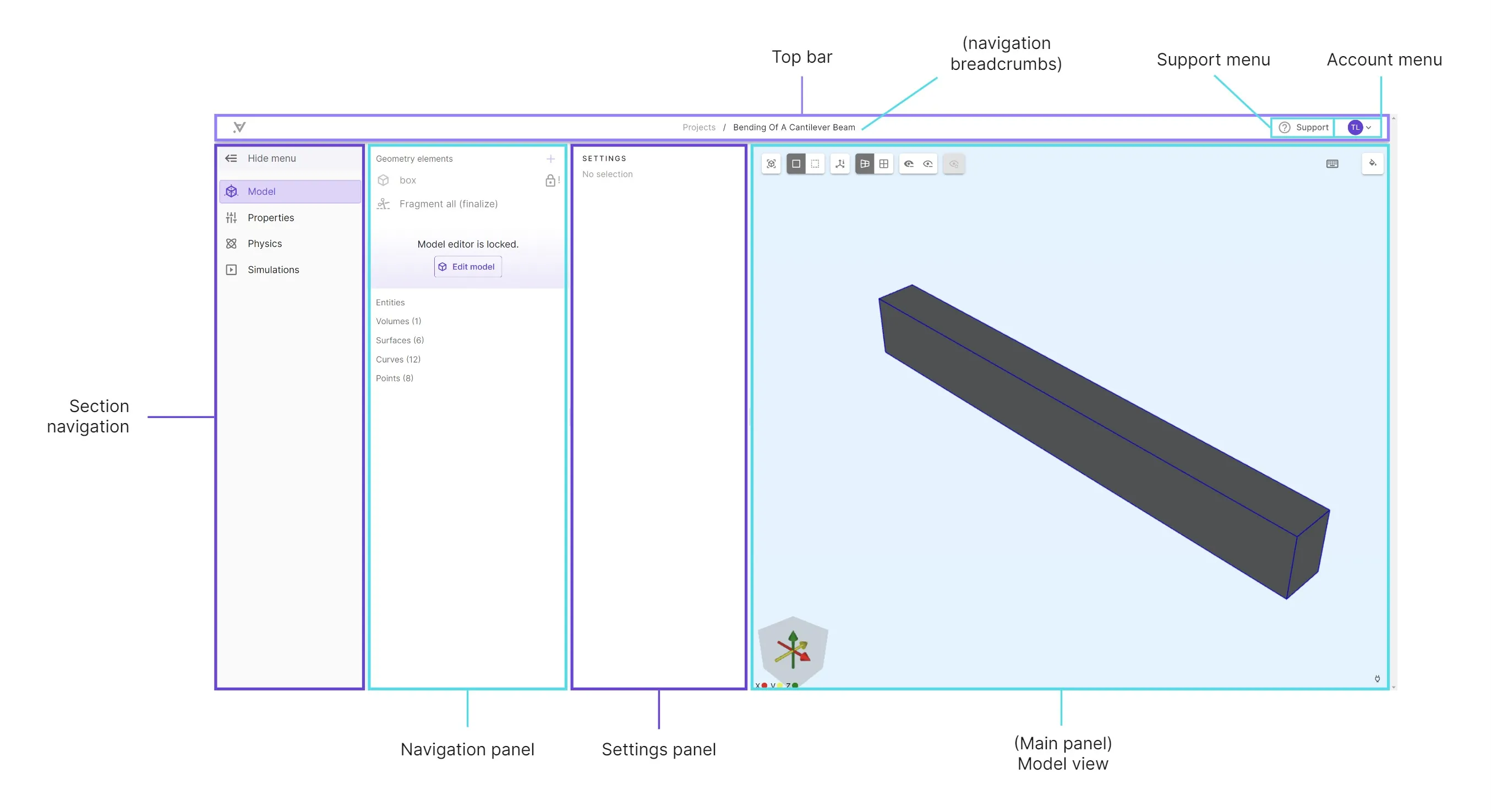Viewport: 1491px width, 812px height.
Task: Click the Properties sliders icon
Action: [x=232, y=217]
